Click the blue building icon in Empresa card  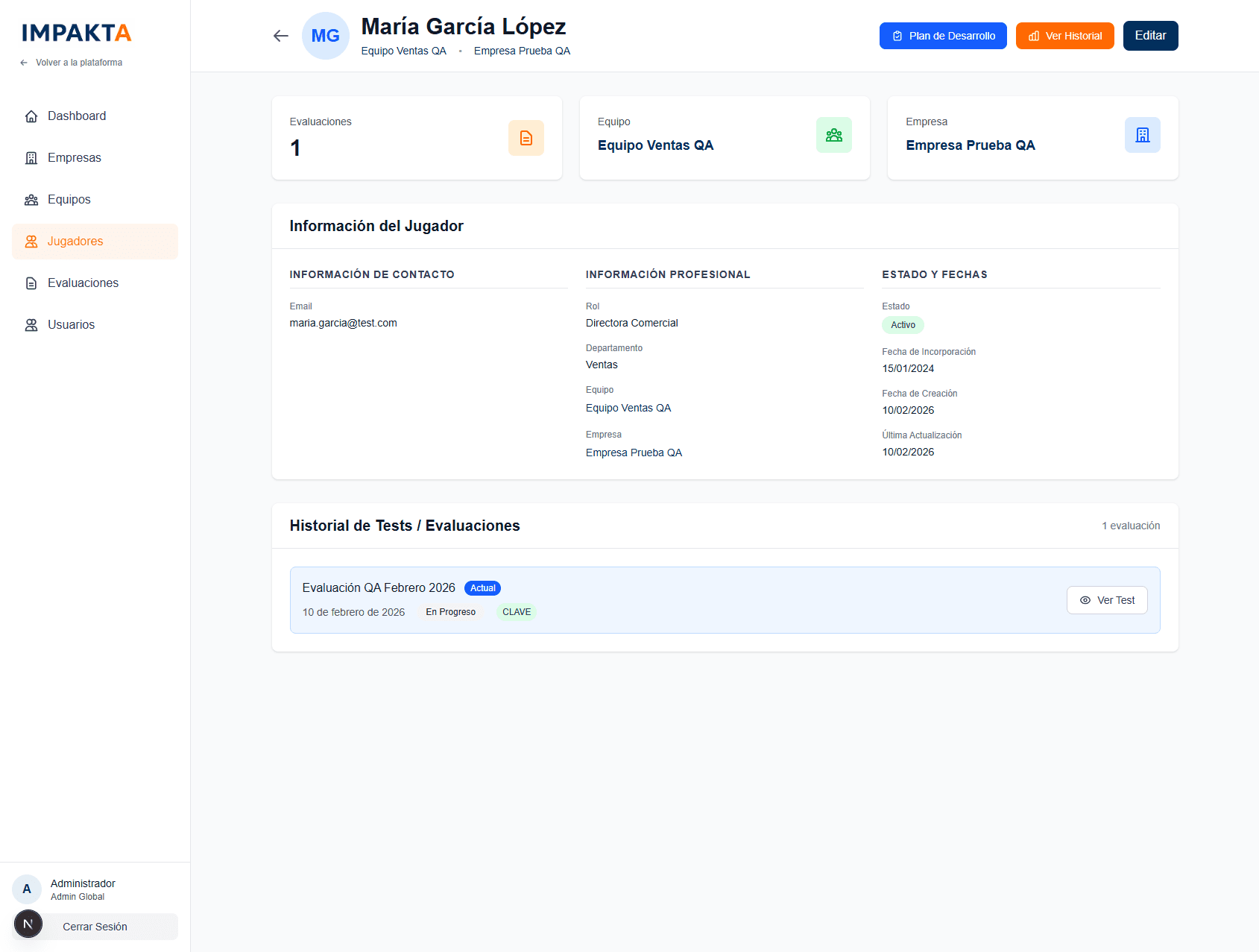1141,135
